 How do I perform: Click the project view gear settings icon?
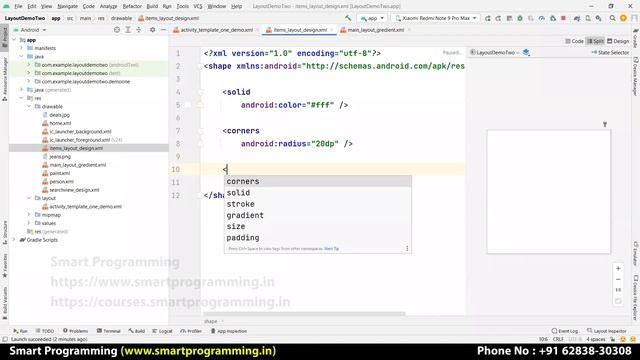(x=152, y=30)
